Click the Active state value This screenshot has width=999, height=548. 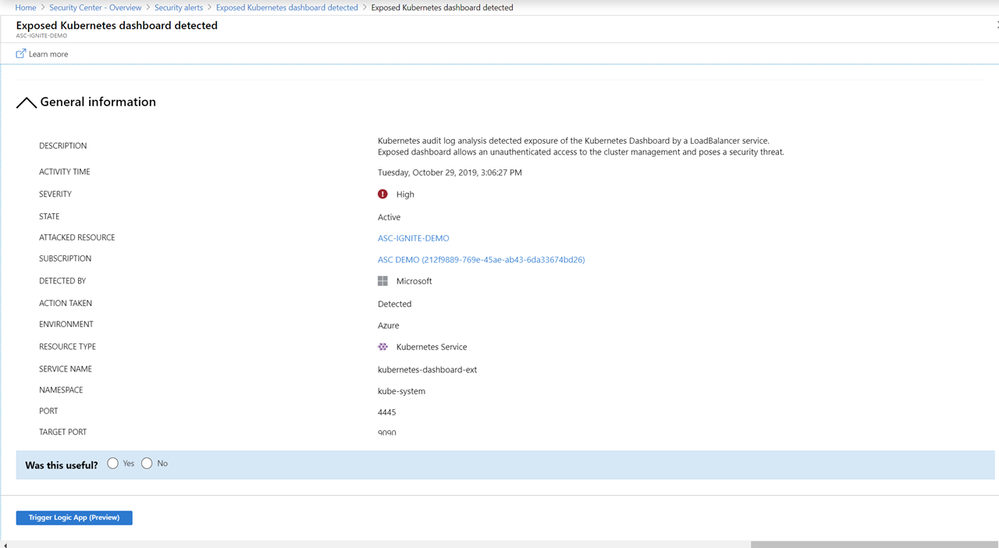[389, 217]
